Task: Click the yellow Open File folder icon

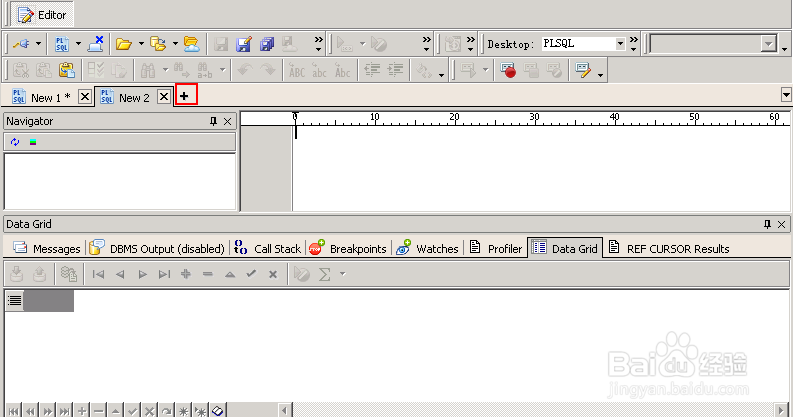Action: [x=124, y=44]
